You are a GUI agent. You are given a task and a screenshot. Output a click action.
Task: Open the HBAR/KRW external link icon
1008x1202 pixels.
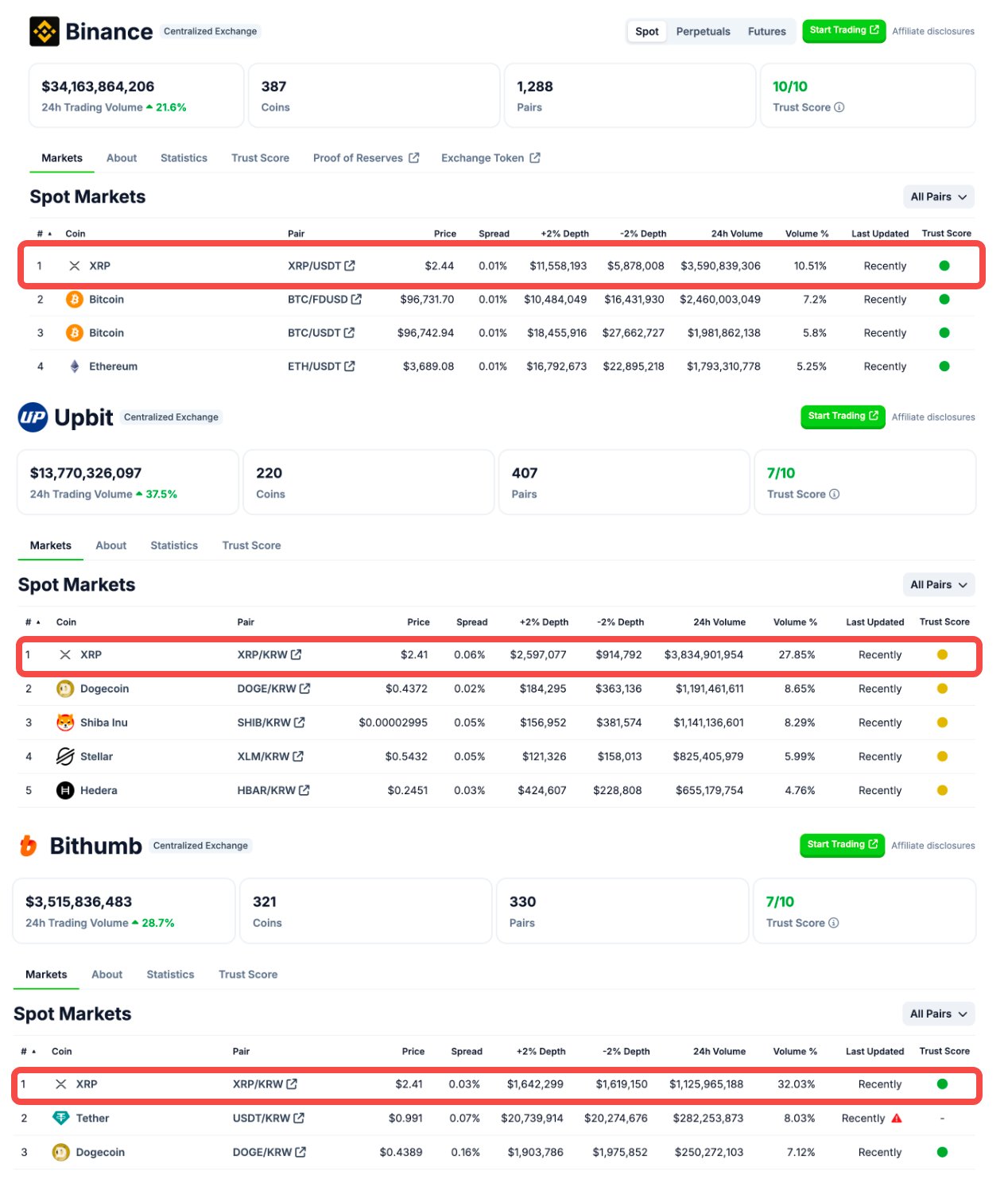click(x=304, y=790)
